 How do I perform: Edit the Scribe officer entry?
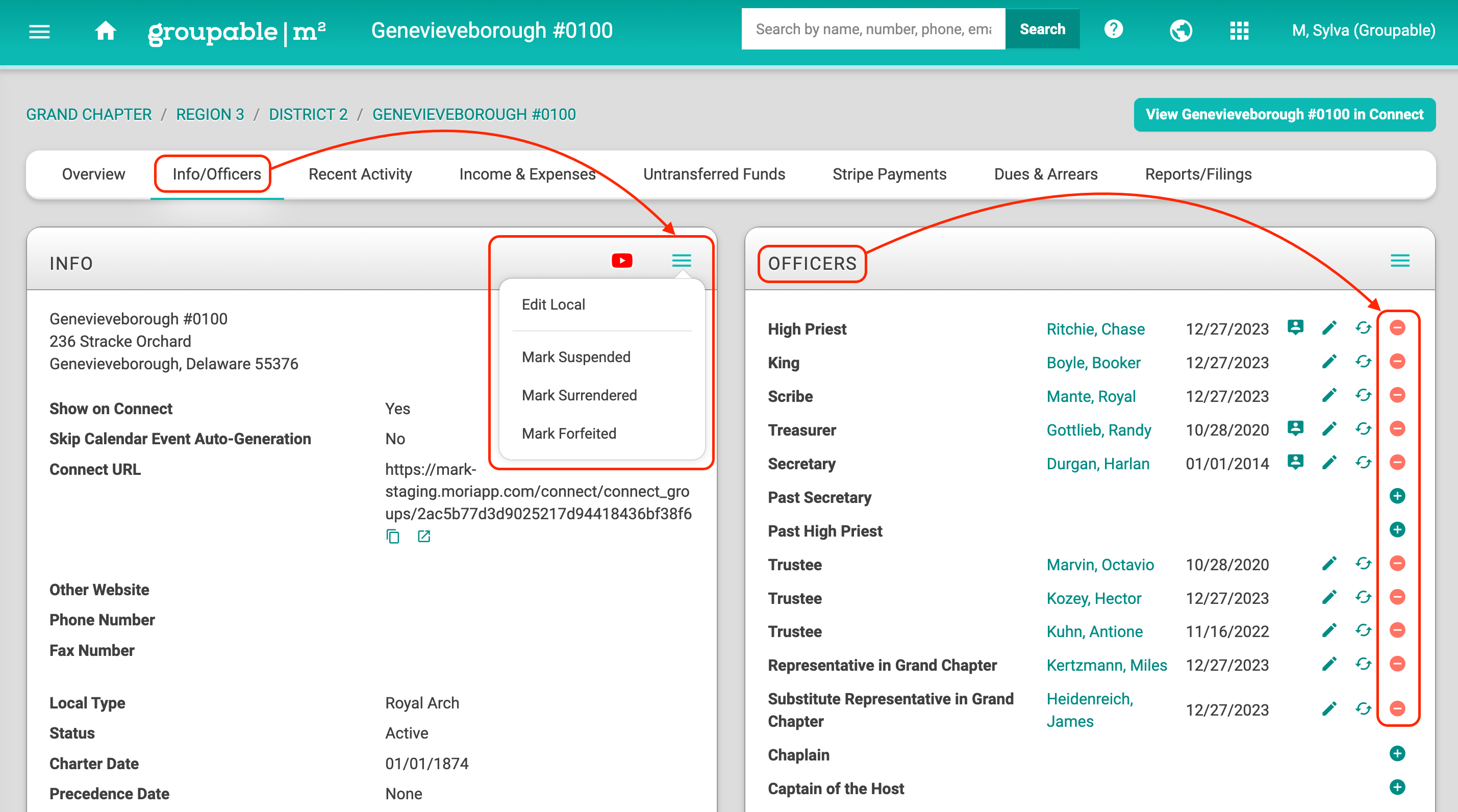[x=1329, y=395]
